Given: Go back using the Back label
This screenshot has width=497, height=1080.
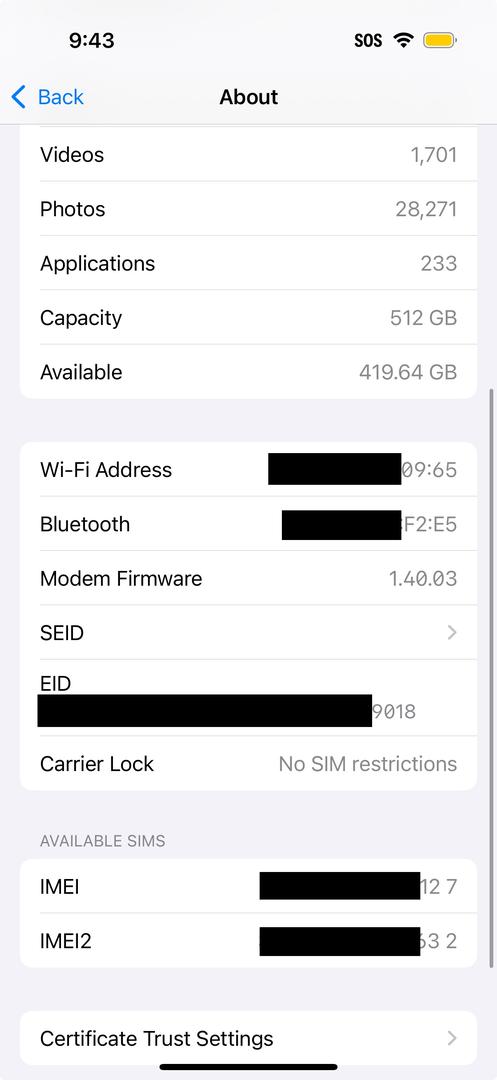Looking at the screenshot, I should [61, 97].
